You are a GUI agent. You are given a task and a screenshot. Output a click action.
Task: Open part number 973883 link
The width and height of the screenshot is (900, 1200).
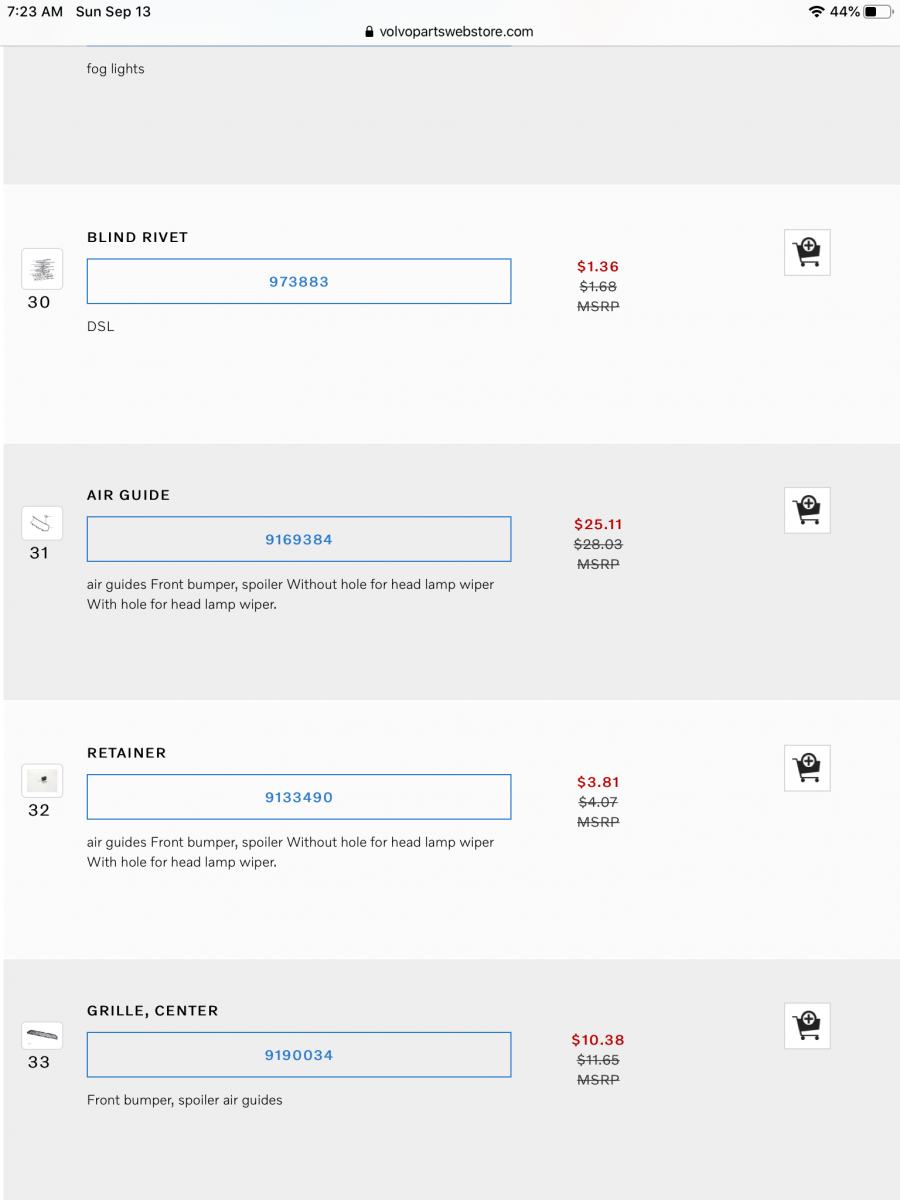[x=299, y=282]
